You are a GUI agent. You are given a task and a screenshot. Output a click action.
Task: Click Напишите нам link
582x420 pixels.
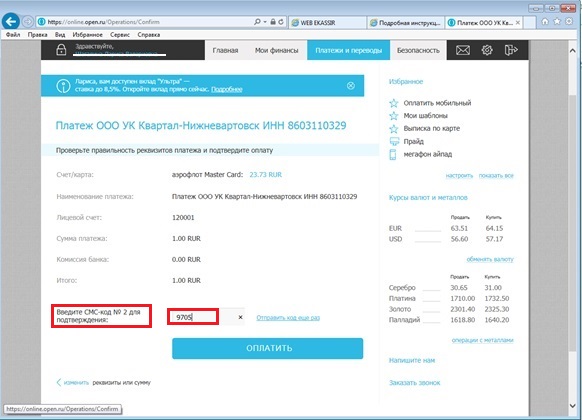(x=412, y=360)
